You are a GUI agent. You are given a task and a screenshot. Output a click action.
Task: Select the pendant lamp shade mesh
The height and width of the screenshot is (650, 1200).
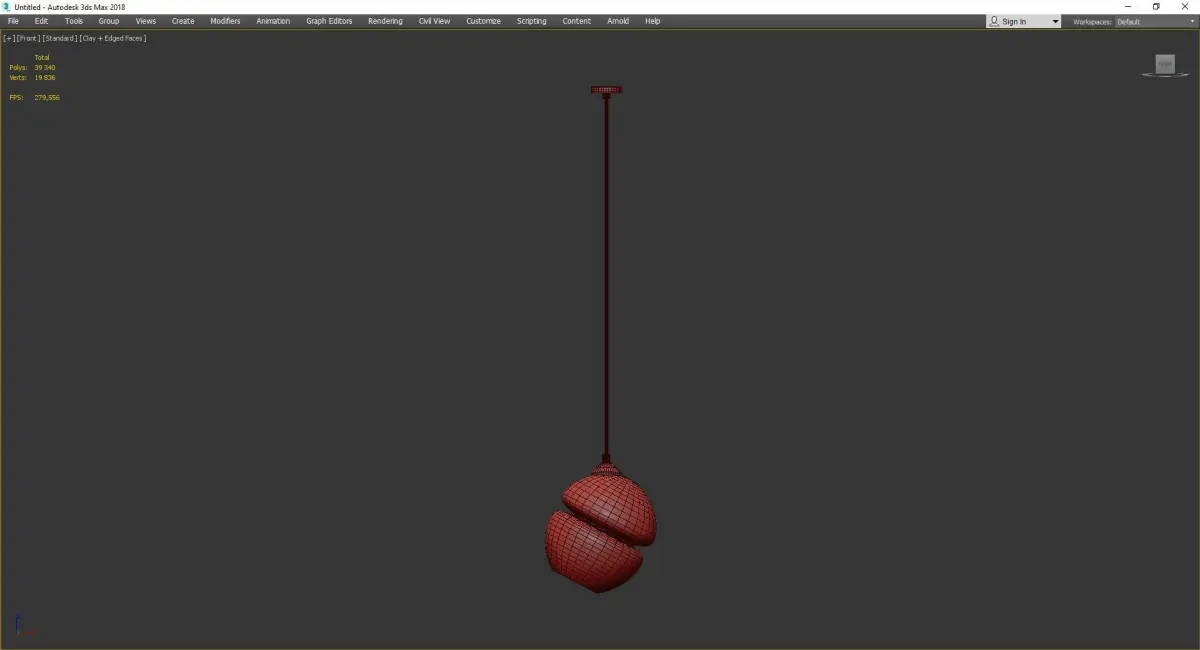point(600,533)
